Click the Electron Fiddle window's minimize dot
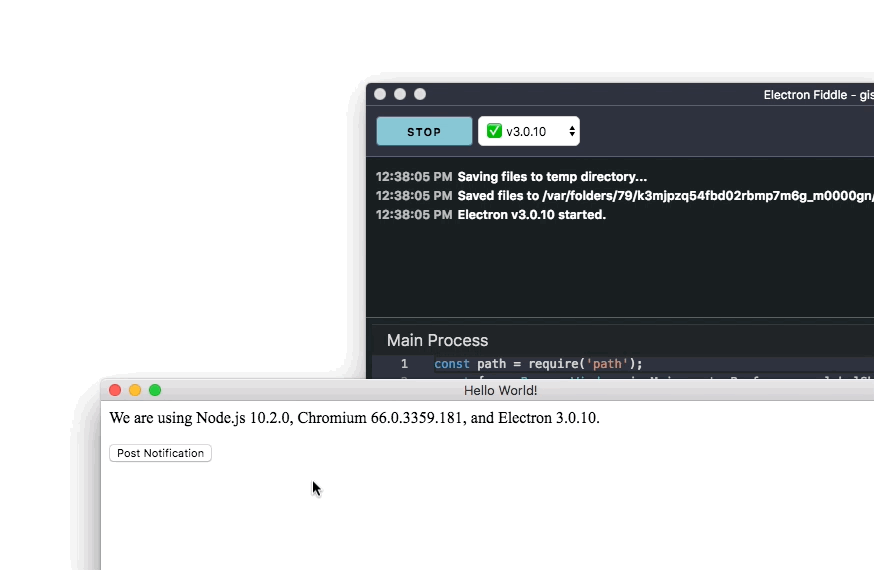874x570 pixels. (x=400, y=94)
